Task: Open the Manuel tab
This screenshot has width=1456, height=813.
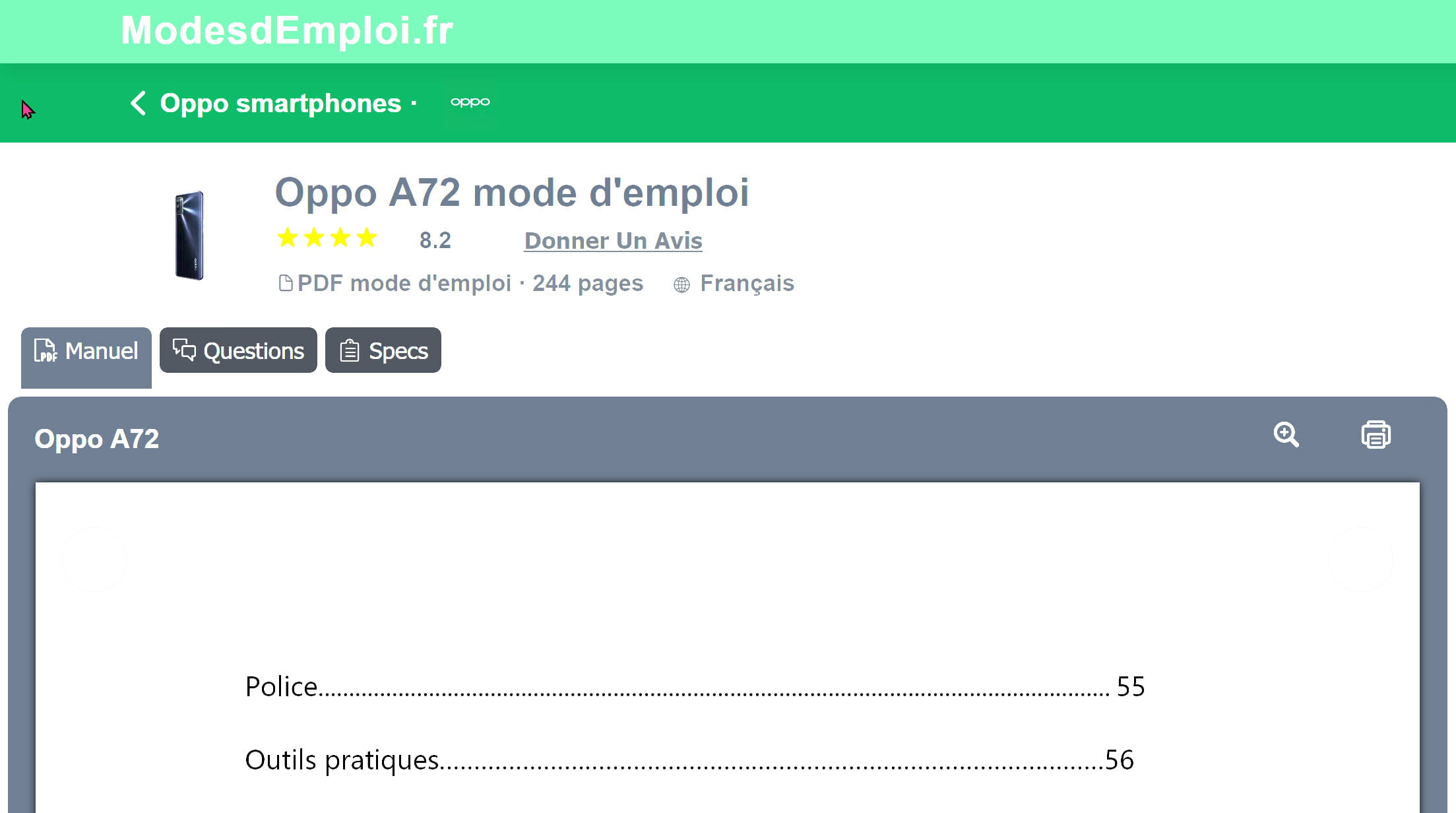Action: click(86, 358)
